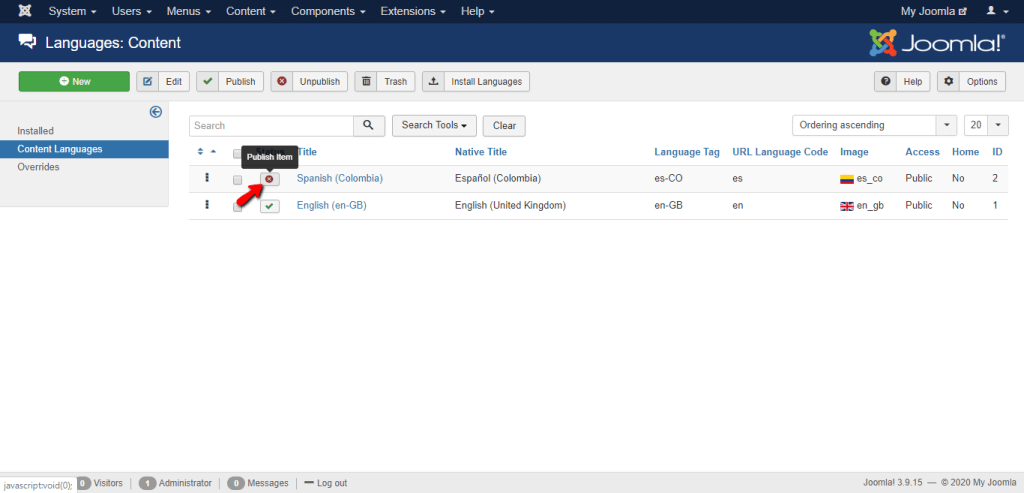The image size is (1024, 493).
Task: Click the drag handle for Spanish (Colombia)
Action: (x=207, y=178)
